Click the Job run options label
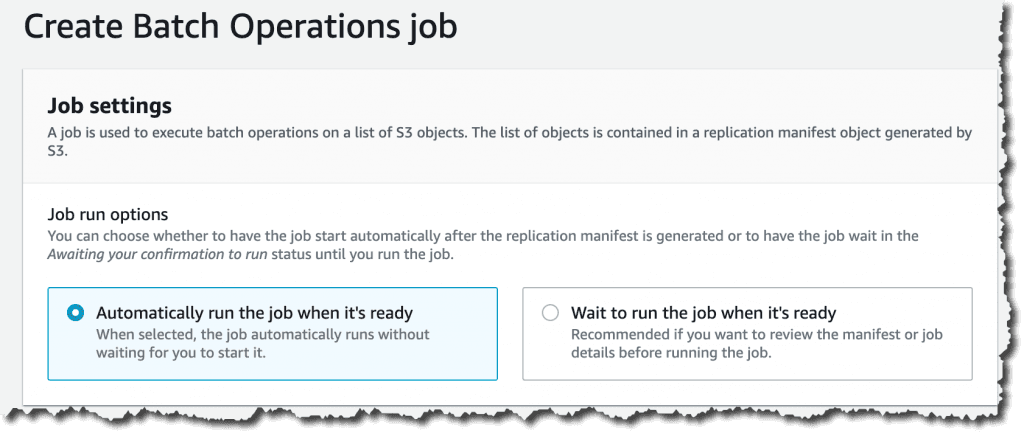Viewport: 1024px width, 433px height. 108,214
